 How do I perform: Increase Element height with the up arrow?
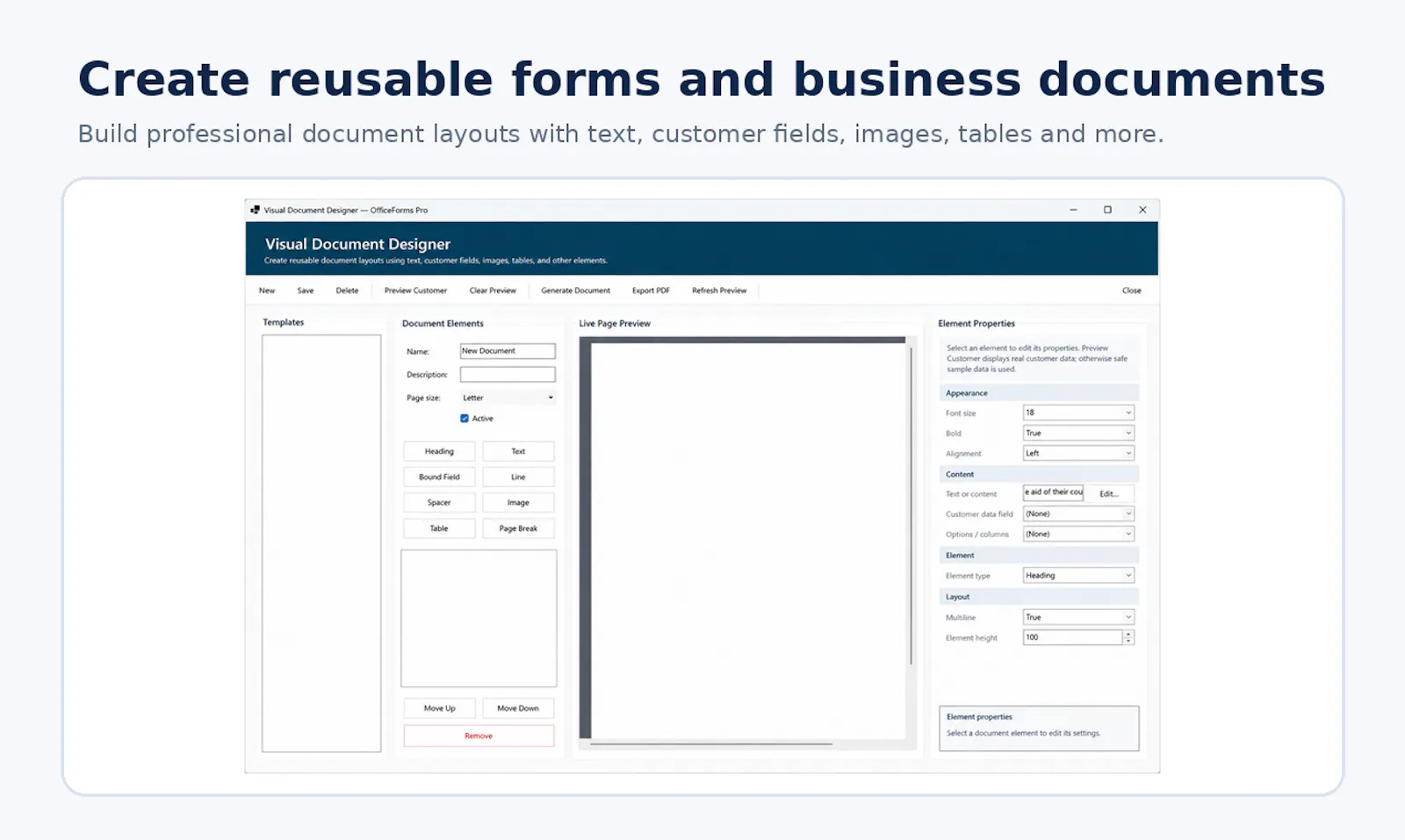coord(1128,634)
